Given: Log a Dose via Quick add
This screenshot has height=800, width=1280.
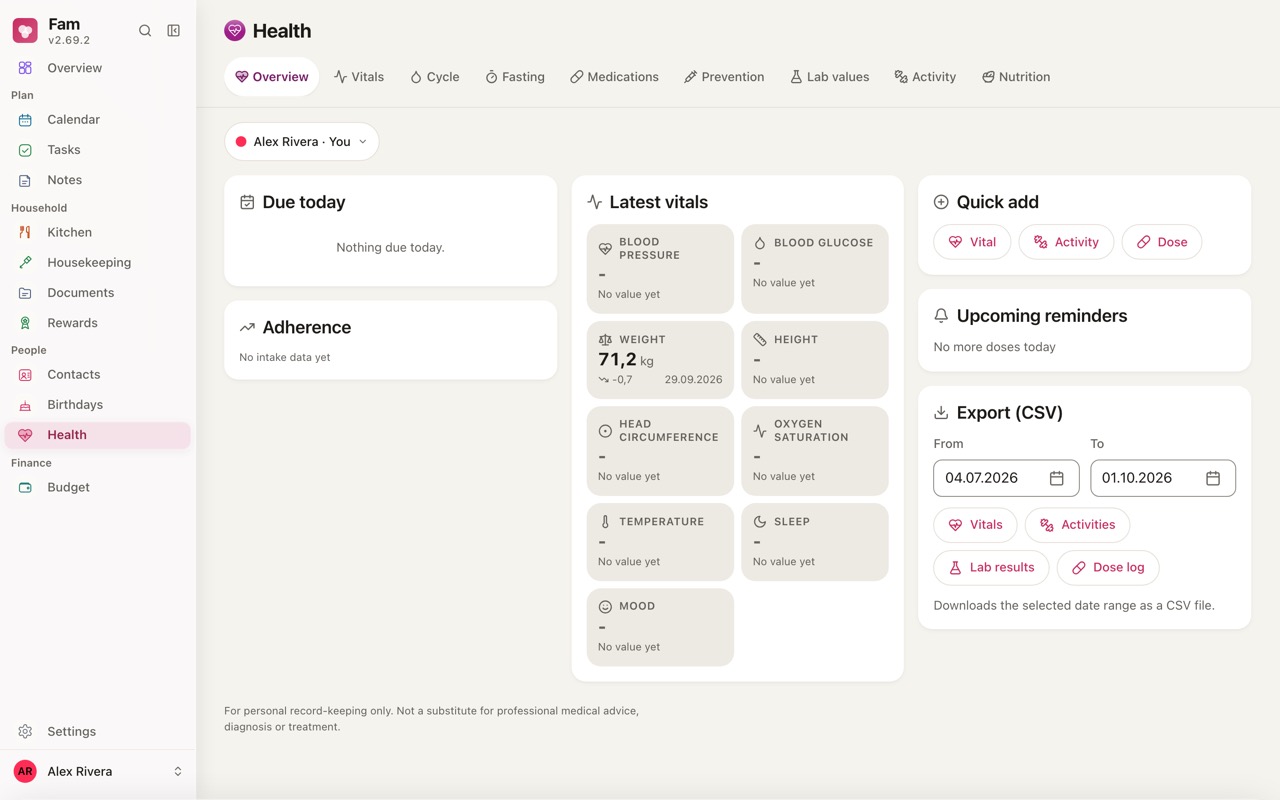Looking at the screenshot, I should (1162, 242).
